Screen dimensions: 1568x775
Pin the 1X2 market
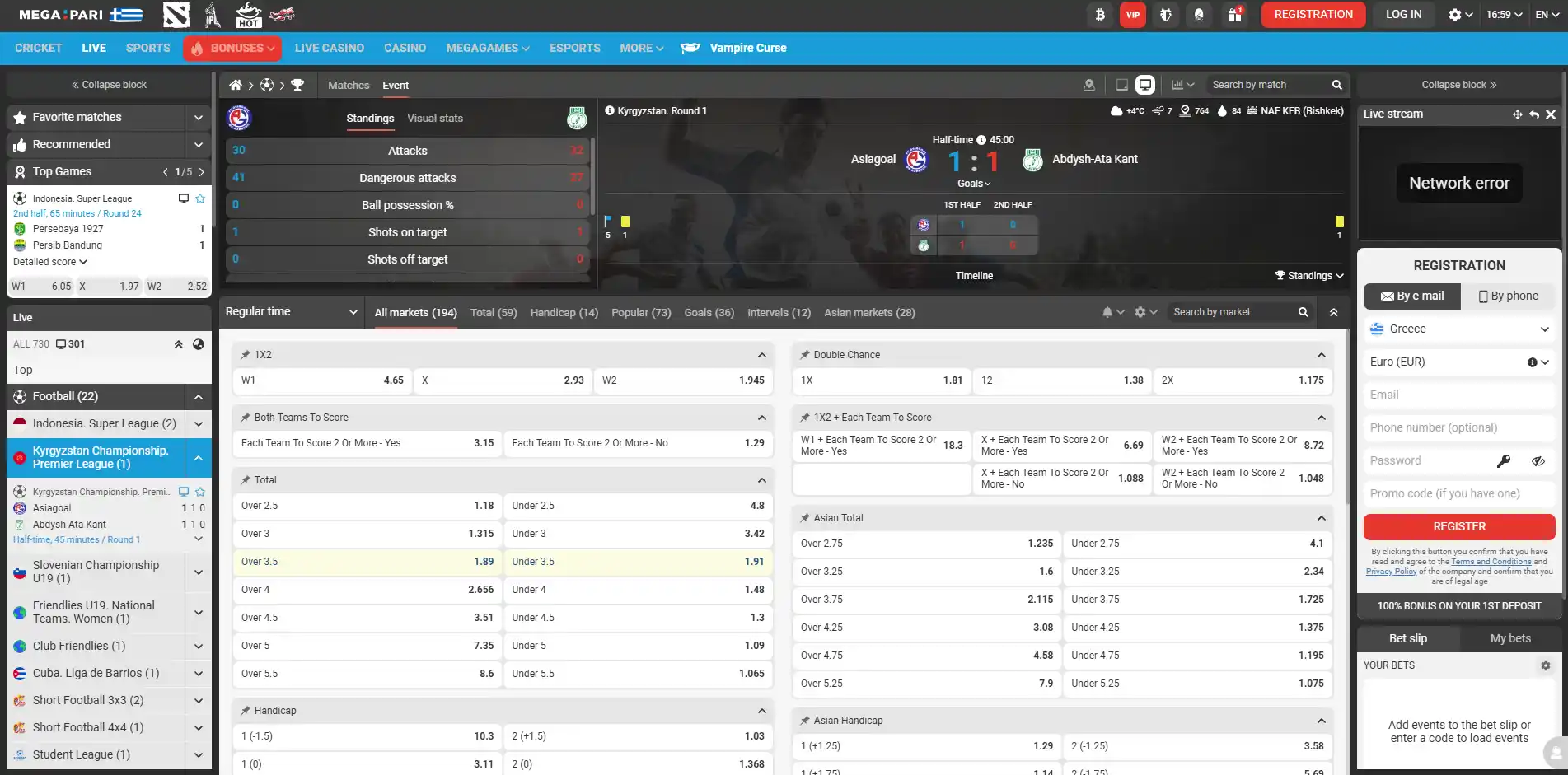(246, 355)
